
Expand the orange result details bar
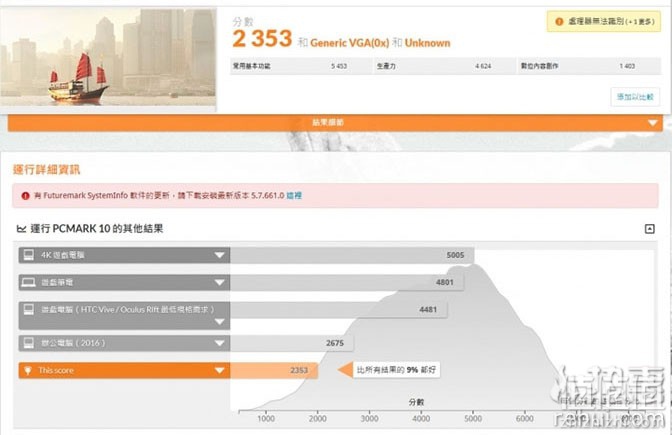pyautogui.click(x=335, y=123)
